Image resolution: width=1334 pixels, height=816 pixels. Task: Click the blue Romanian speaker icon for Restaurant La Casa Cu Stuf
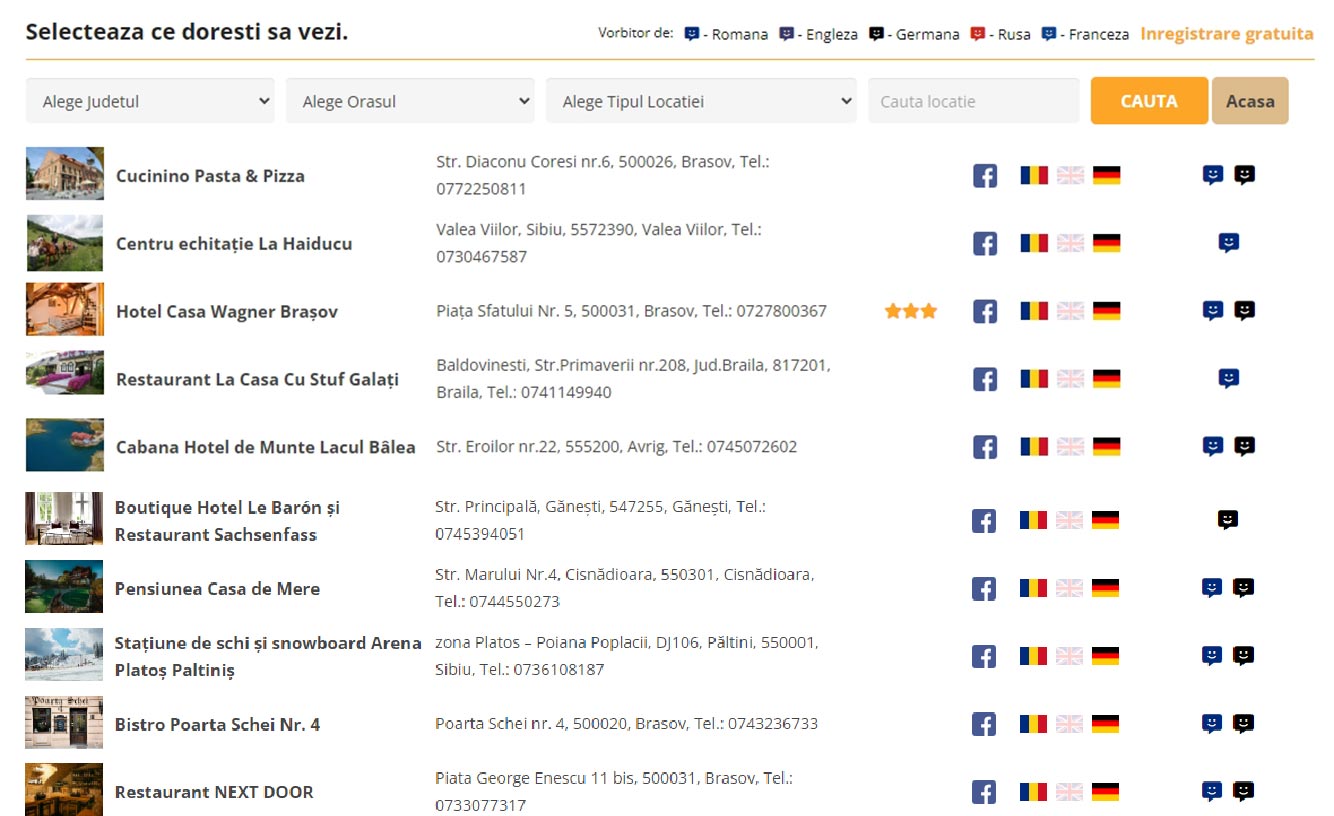1228,378
